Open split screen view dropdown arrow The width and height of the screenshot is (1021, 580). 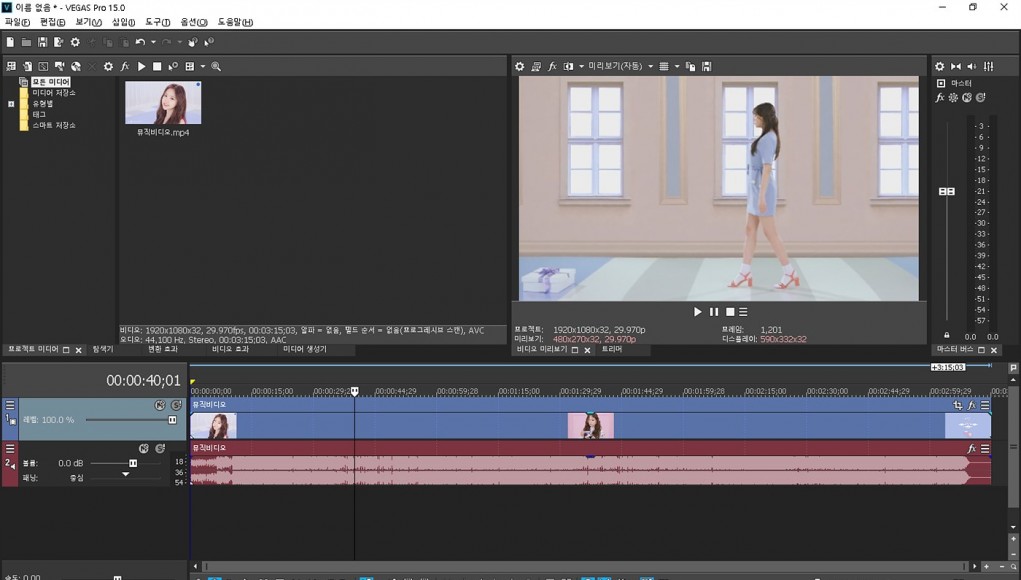581,66
